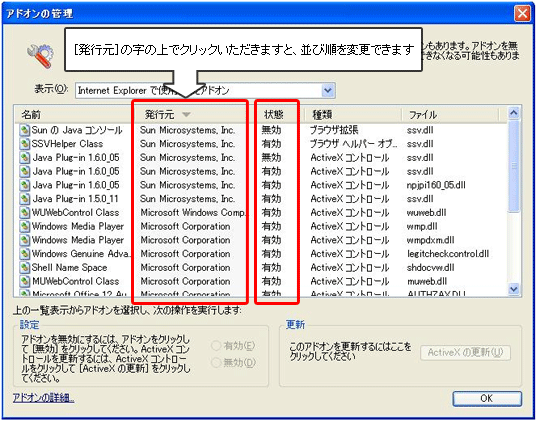
Task: Select the muweb.dll file cell
Action: [427, 281]
